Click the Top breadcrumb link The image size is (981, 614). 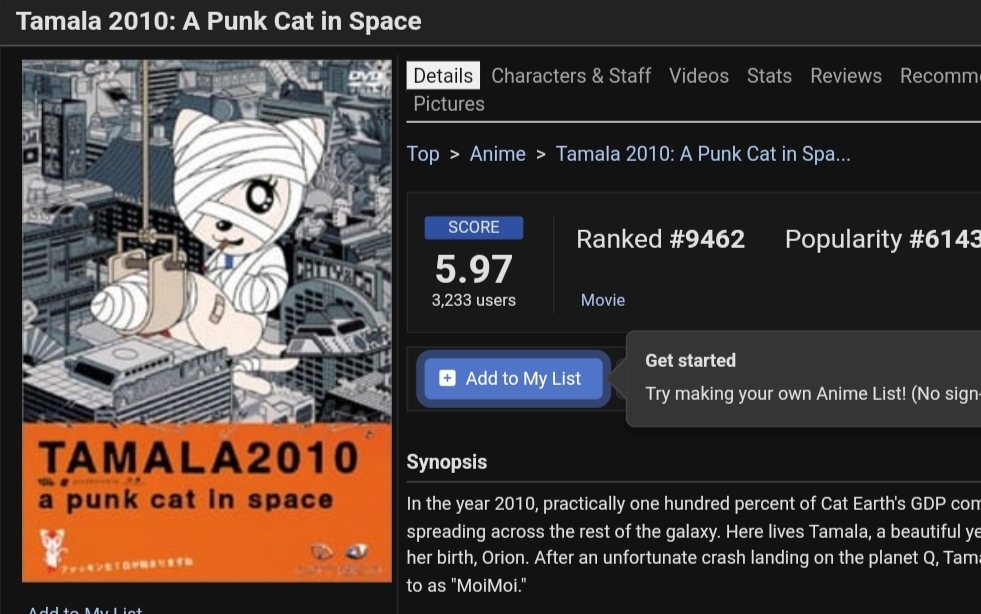pos(423,154)
